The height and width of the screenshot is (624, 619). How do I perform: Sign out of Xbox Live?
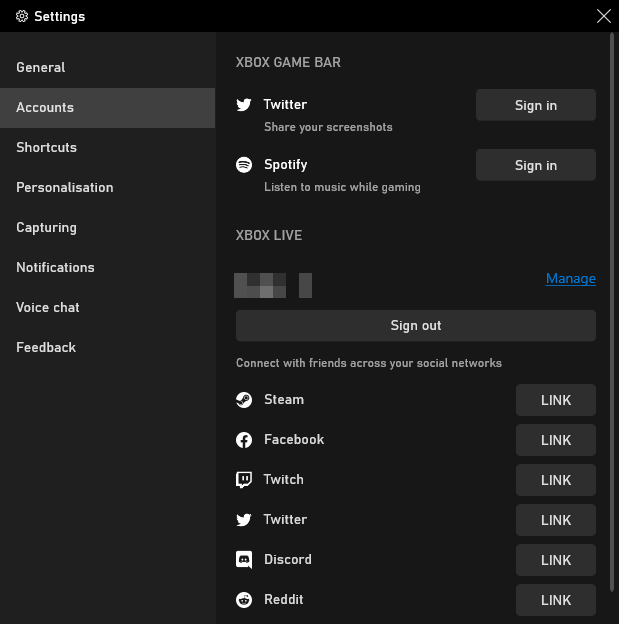point(416,326)
